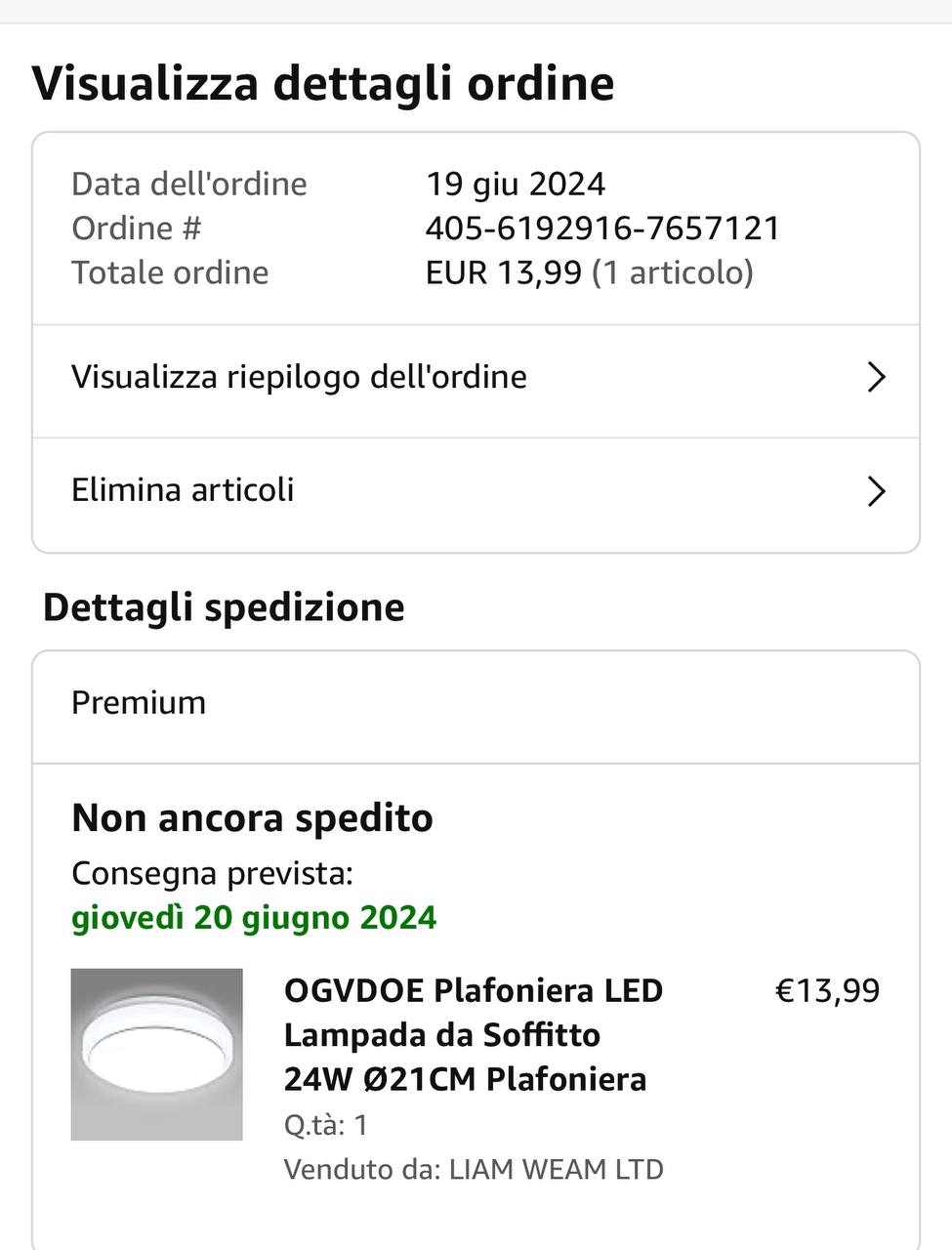Expand the Visualizza riepilogo dell'ordine chevron
Screen dimensions: 952x1250
pos(876,377)
